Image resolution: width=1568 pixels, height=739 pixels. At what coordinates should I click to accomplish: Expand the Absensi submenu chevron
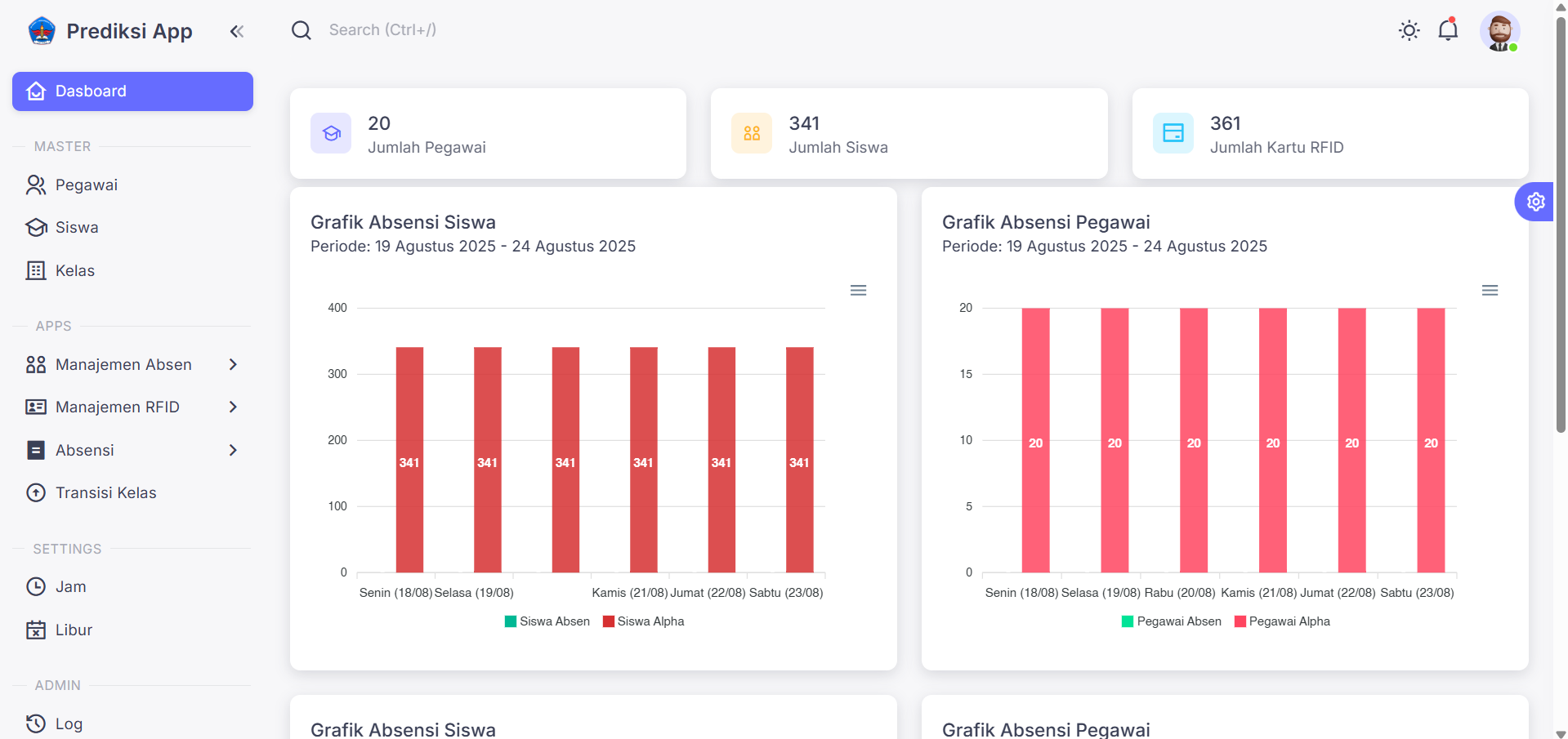coord(233,451)
